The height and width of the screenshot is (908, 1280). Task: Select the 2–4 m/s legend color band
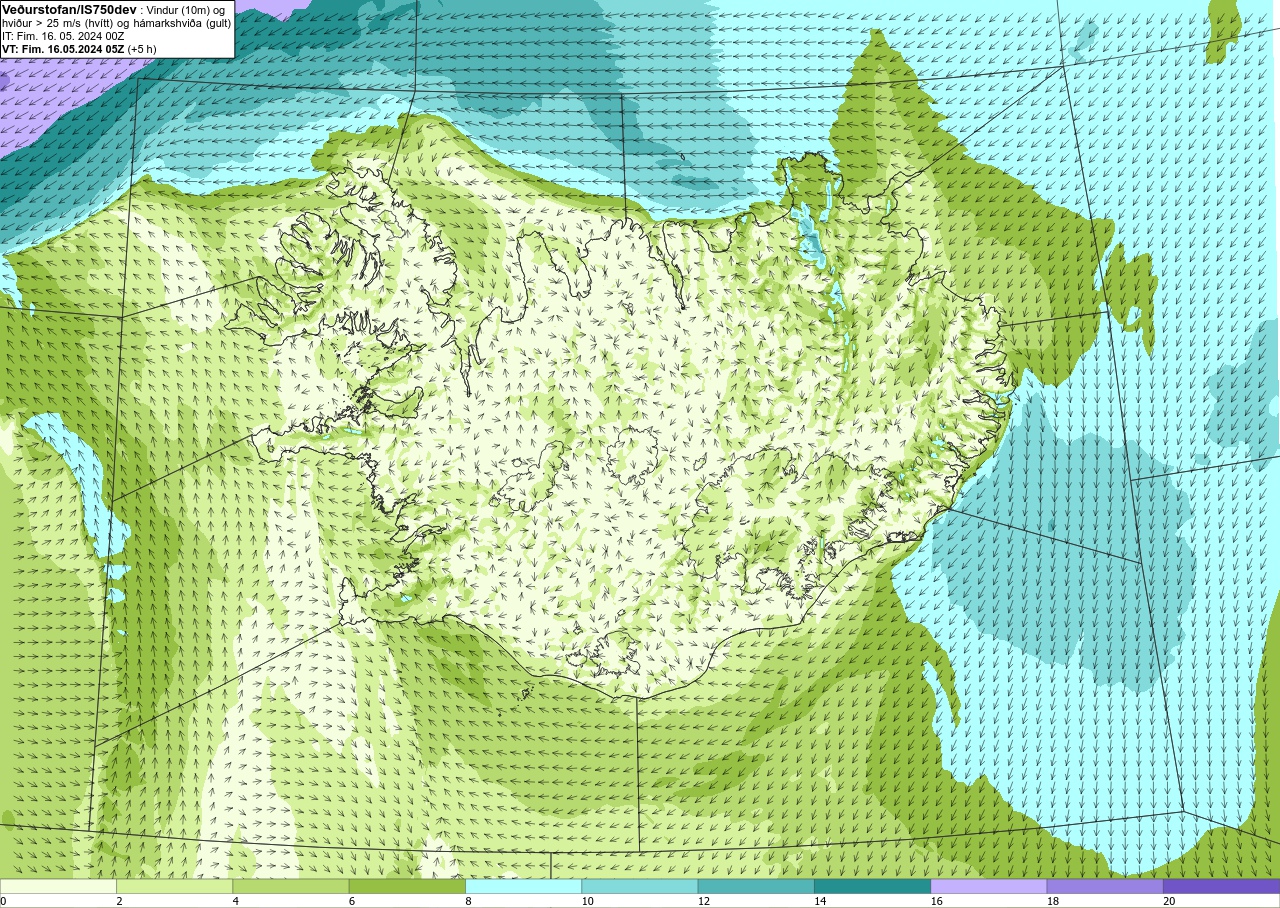point(175,886)
